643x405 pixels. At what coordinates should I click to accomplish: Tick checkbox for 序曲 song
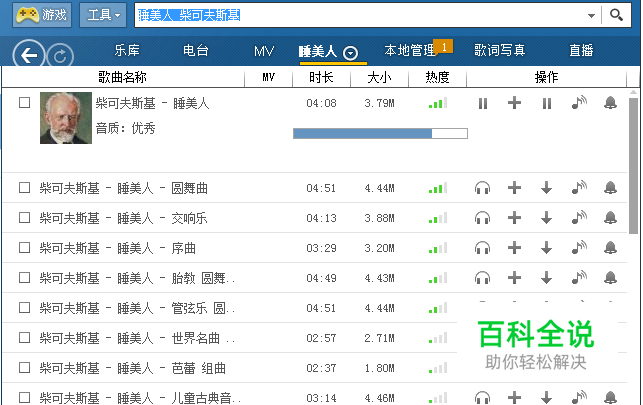(x=25, y=248)
